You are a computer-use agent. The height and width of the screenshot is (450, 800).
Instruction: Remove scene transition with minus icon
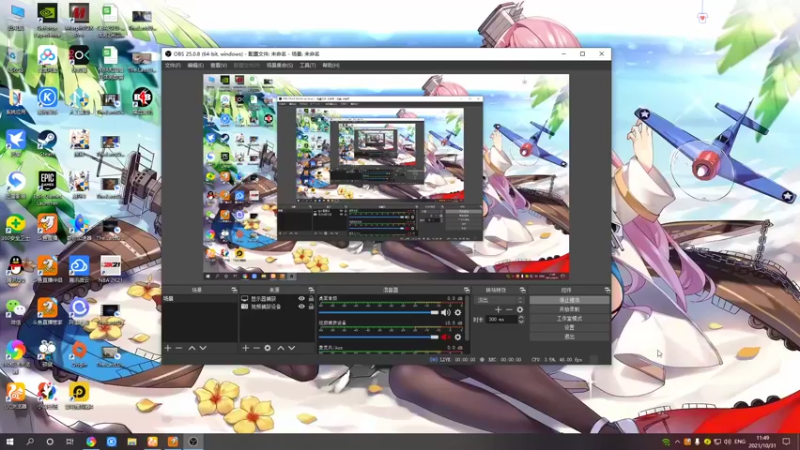tap(509, 310)
